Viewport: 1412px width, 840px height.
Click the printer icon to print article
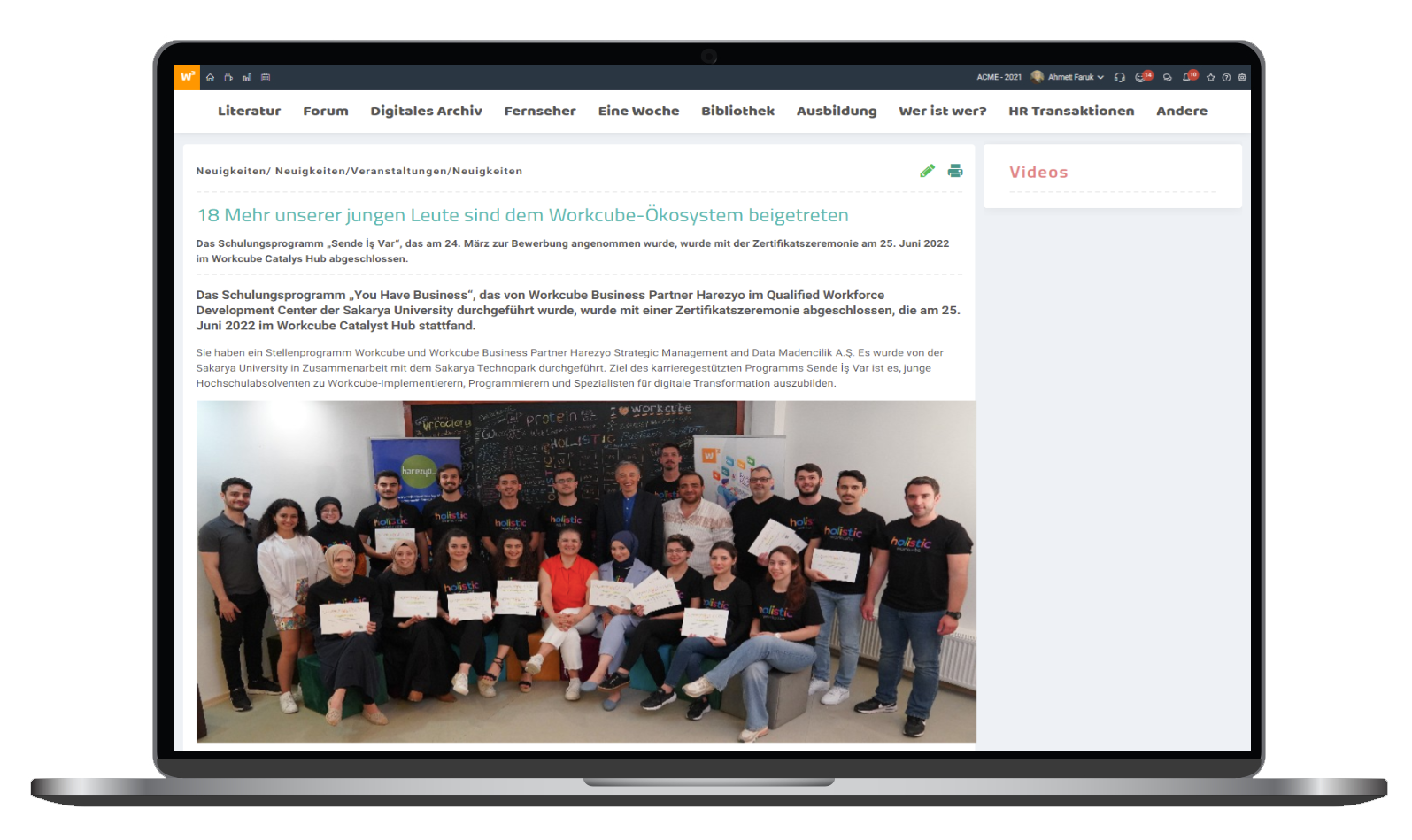(x=955, y=171)
